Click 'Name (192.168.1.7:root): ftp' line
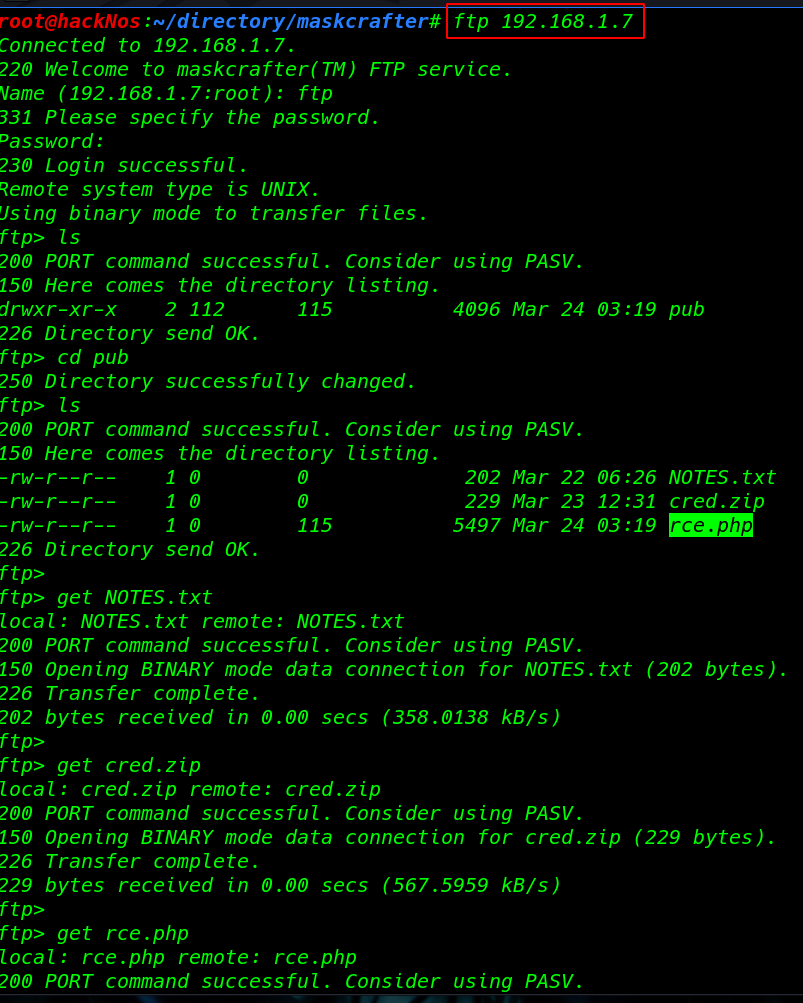The image size is (803, 1003). (166, 93)
